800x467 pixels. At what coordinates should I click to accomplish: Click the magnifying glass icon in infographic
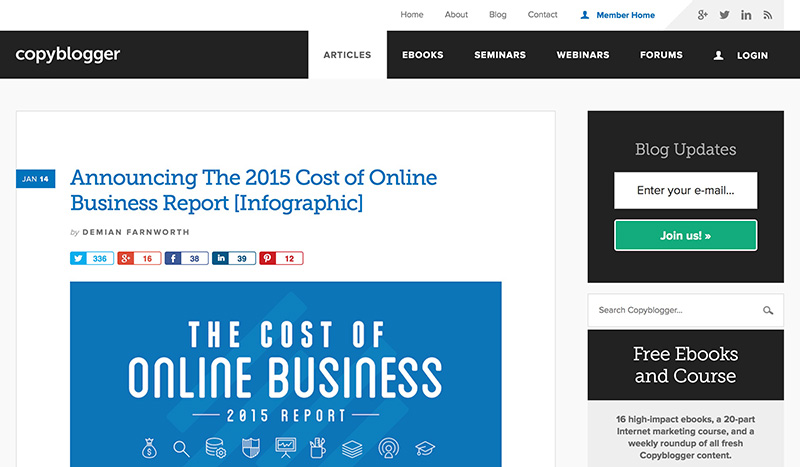[x=181, y=449]
